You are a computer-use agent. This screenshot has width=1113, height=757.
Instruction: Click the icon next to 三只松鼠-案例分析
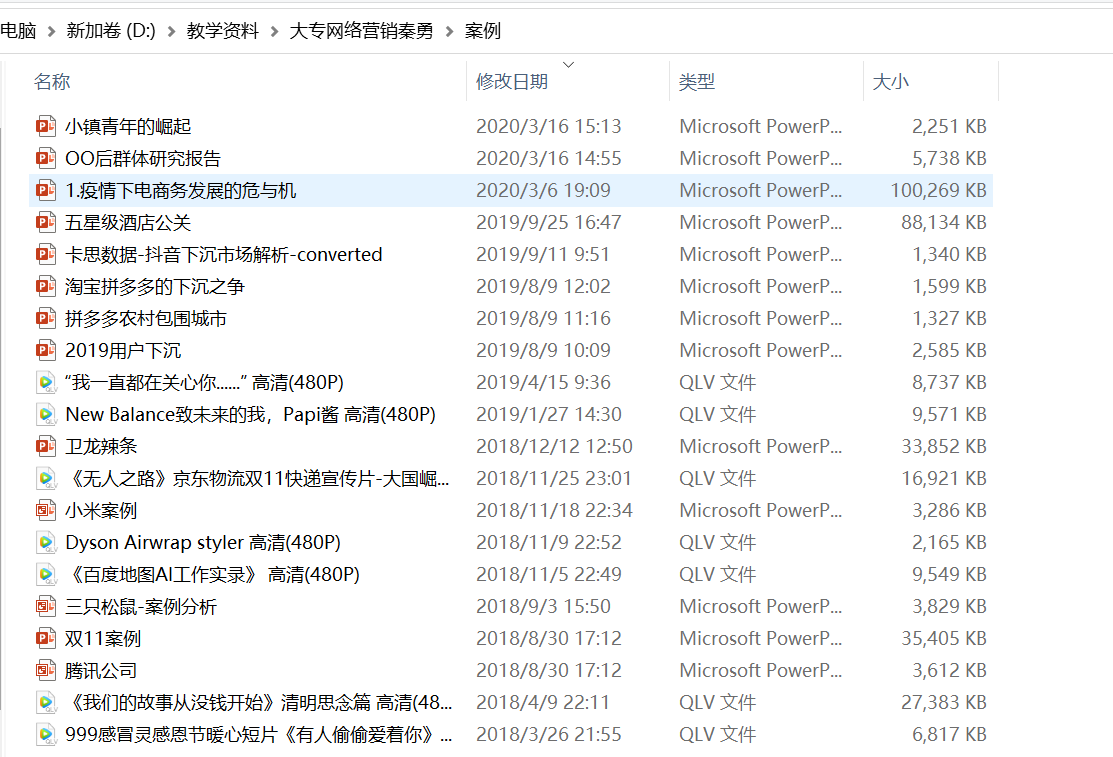click(45, 606)
